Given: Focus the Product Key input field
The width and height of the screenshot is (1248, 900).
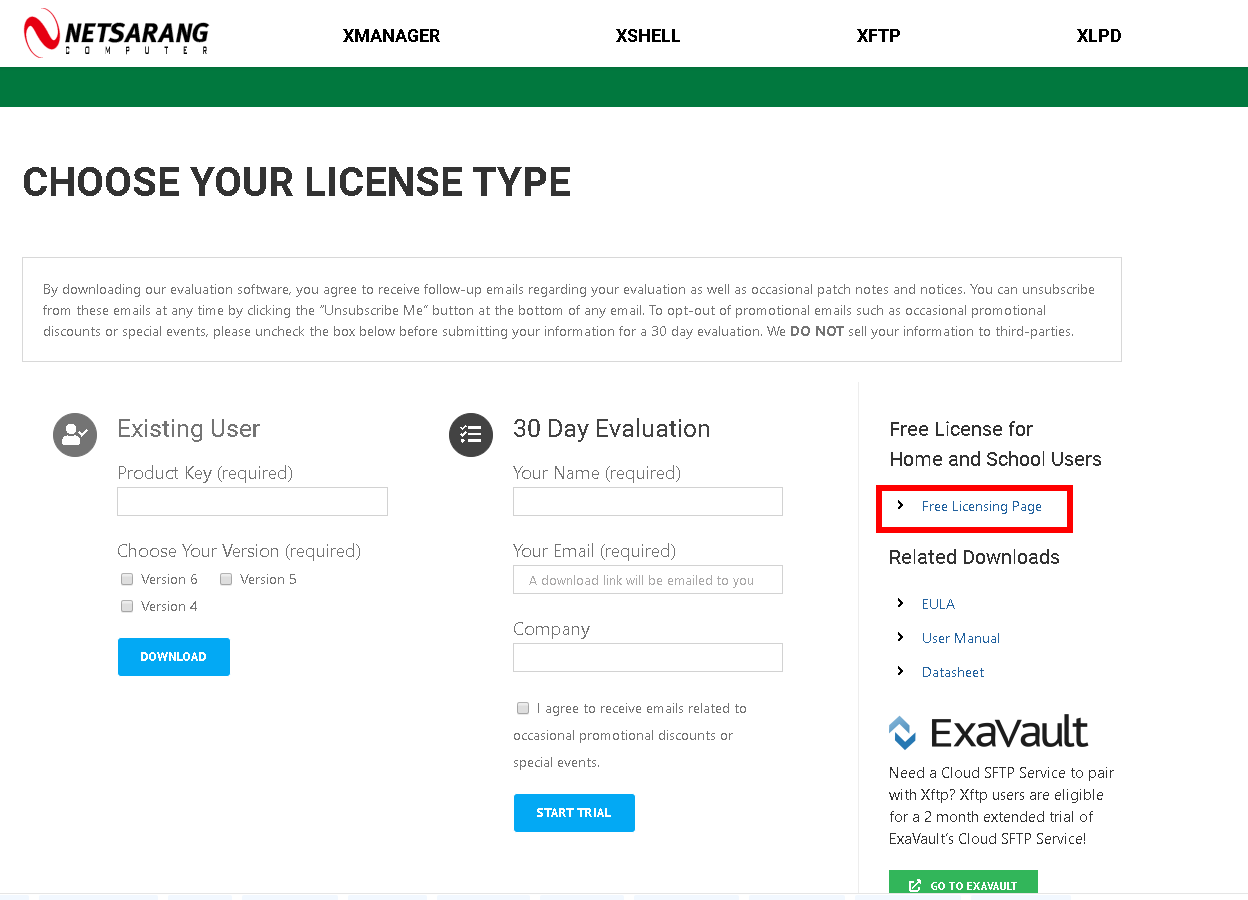Looking at the screenshot, I should (252, 502).
